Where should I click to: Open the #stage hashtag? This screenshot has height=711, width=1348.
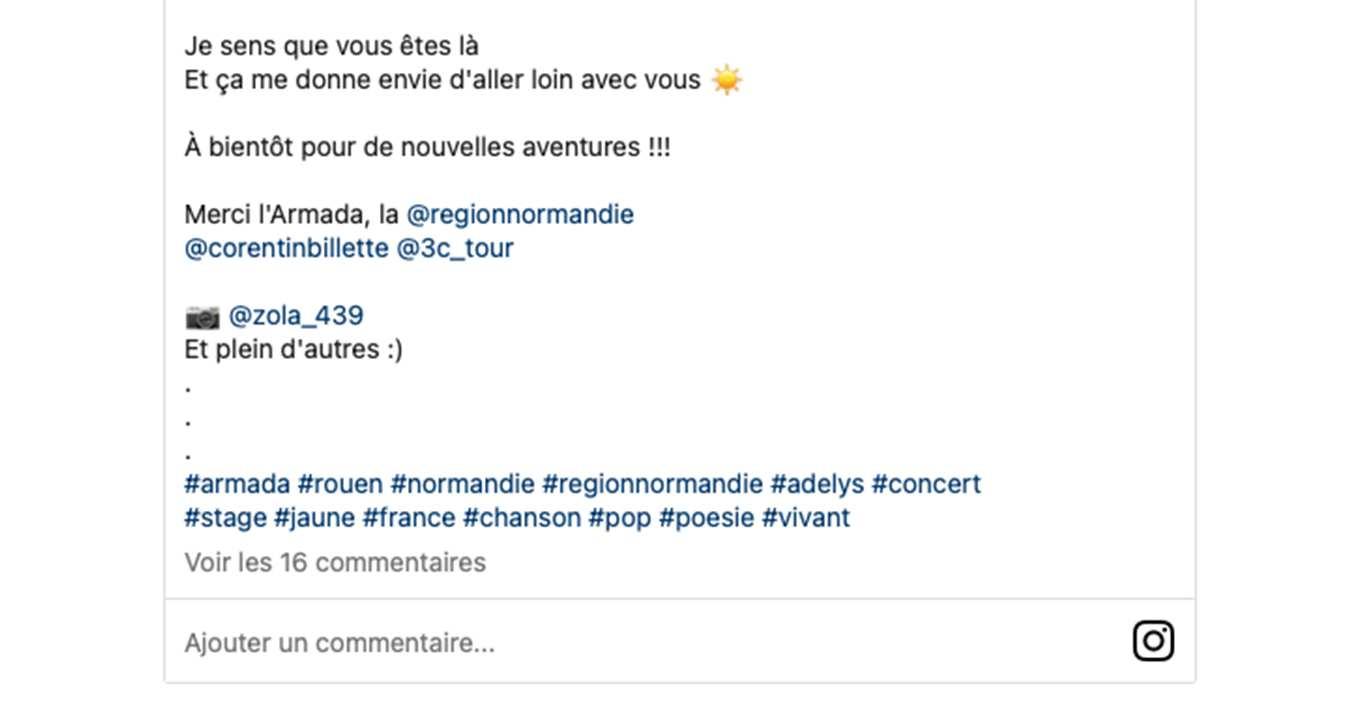(225, 518)
